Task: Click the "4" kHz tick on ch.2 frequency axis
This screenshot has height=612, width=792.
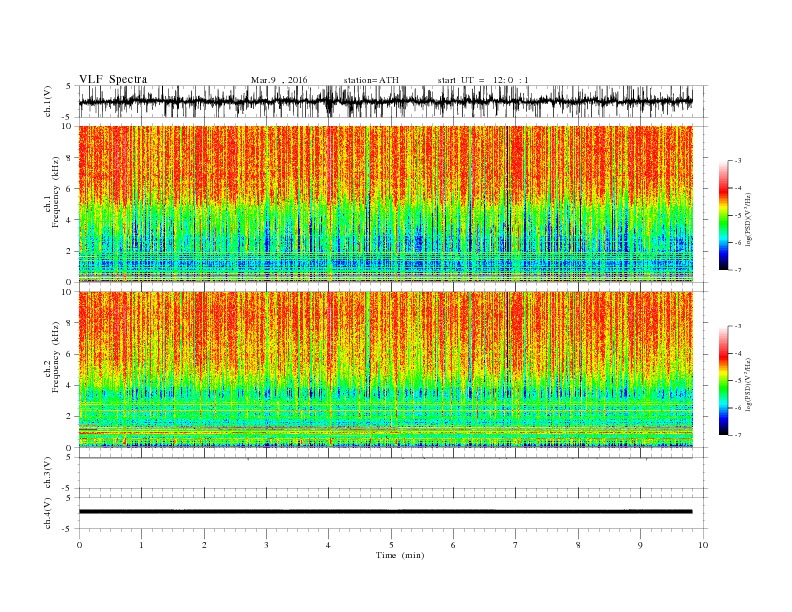Action: (x=69, y=386)
